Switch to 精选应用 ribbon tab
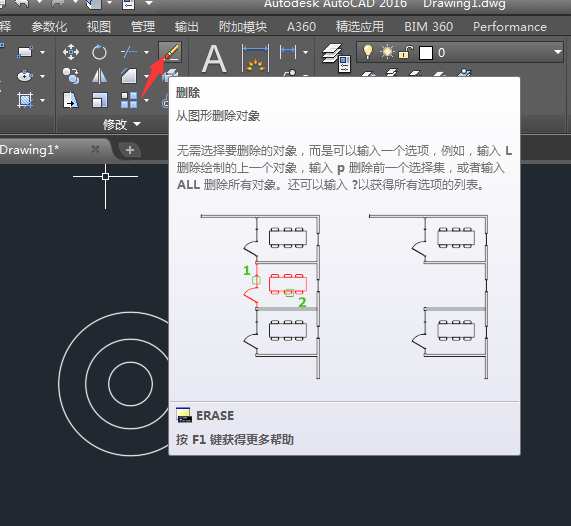This screenshot has width=571, height=526. click(360, 27)
